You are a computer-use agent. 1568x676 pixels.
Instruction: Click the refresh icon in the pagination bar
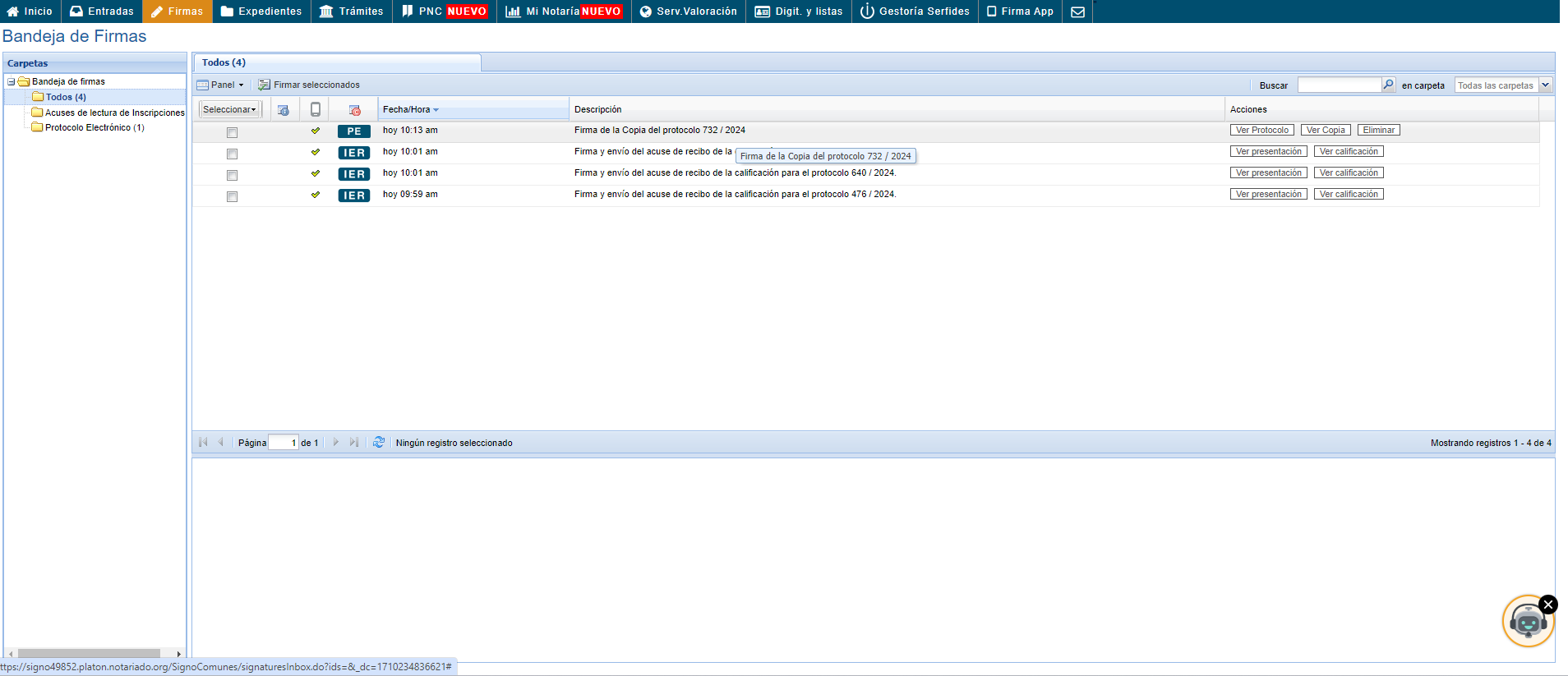[x=378, y=442]
